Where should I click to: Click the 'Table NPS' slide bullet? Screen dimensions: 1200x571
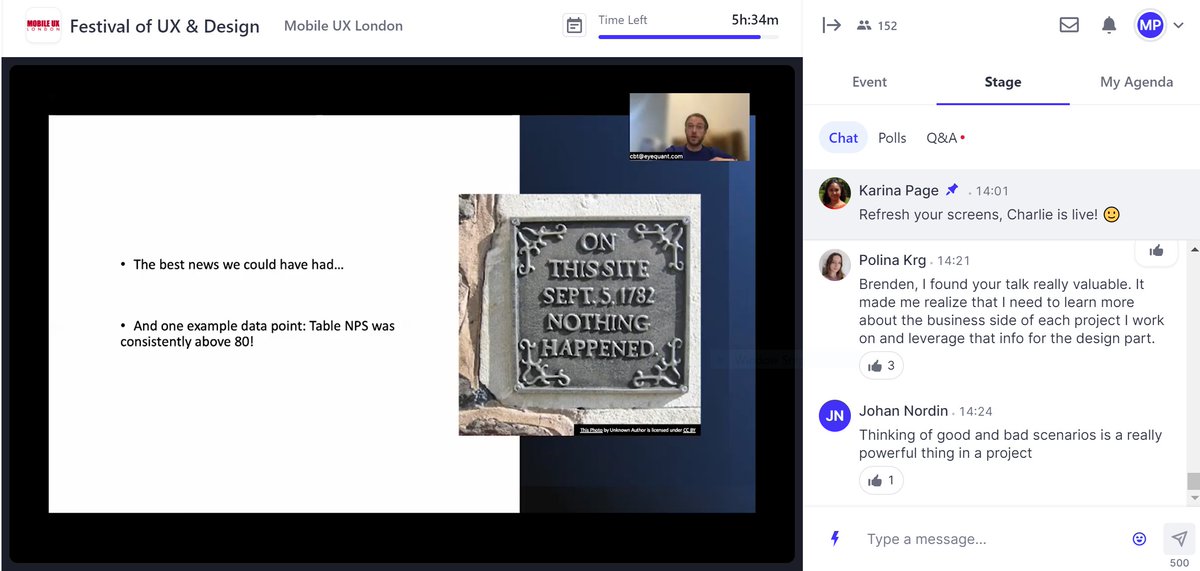click(x=257, y=334)
